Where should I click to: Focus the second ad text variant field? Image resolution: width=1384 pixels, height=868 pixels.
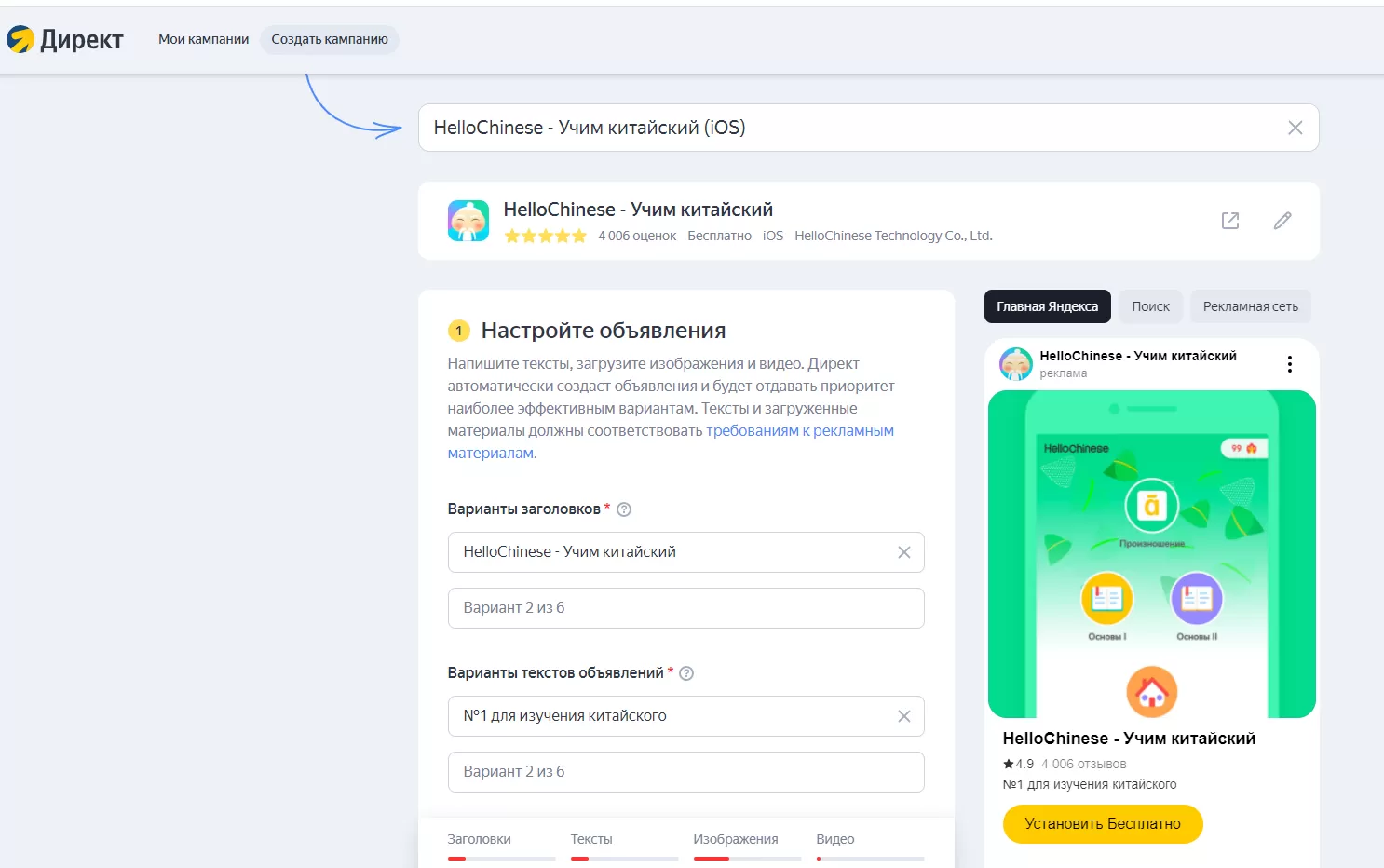click(x=685, y=772)
